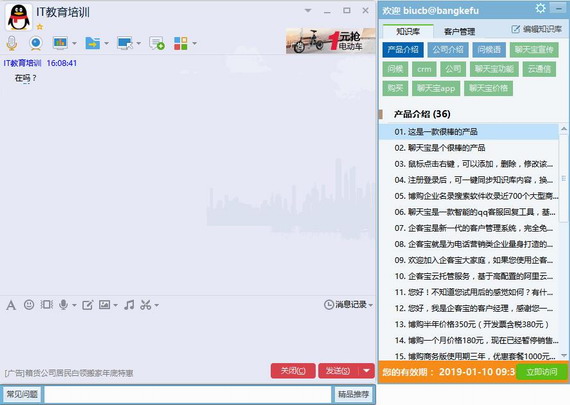Switch to the 客户管理 tab
Screen dimensions: 570x405
[459, 32]
